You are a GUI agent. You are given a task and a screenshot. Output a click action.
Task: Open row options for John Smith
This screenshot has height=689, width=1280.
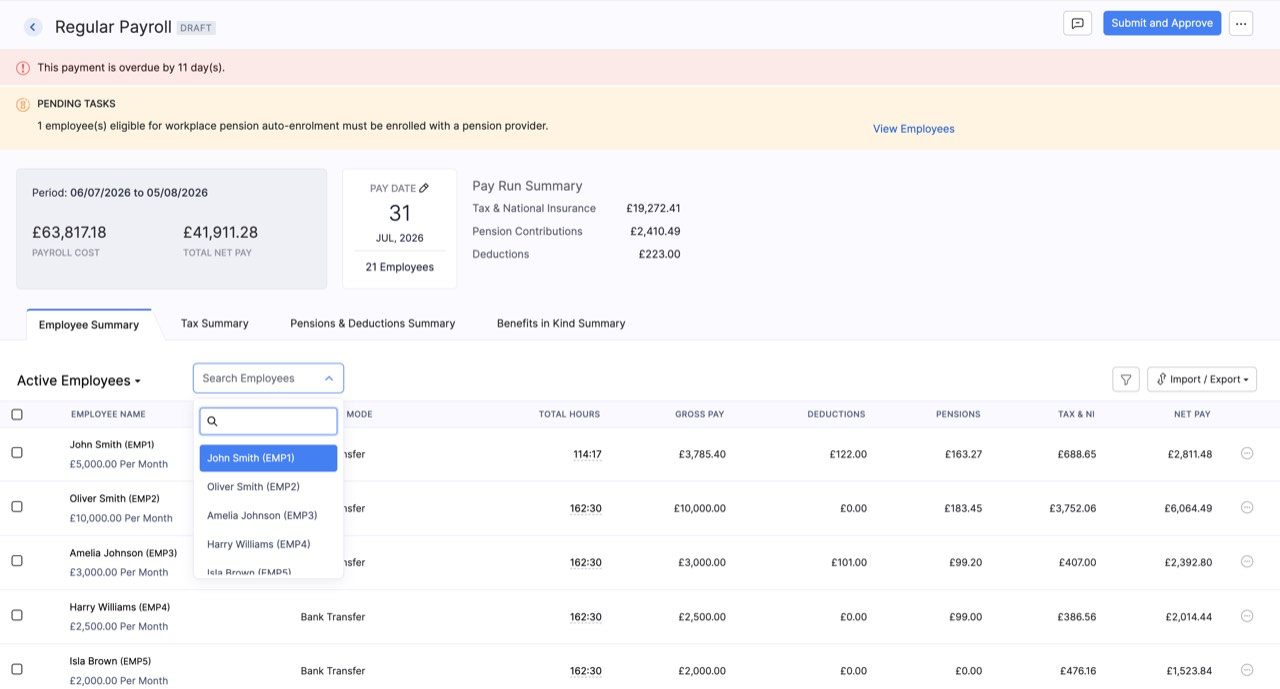(1247, 453)
